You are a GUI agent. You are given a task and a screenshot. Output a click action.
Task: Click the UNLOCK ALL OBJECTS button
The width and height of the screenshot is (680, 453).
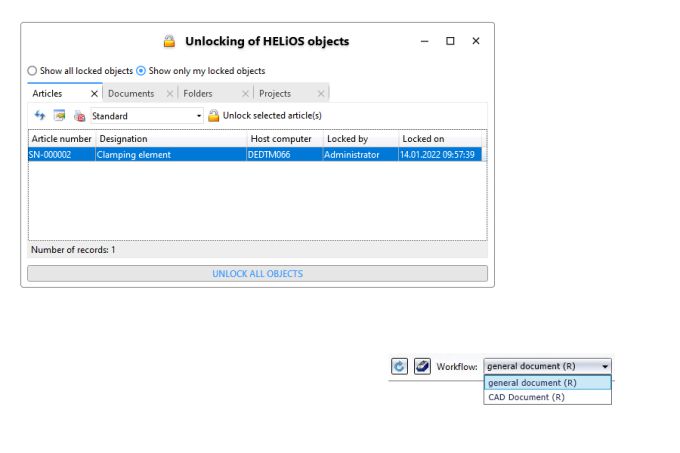click(x=258, y=274)
